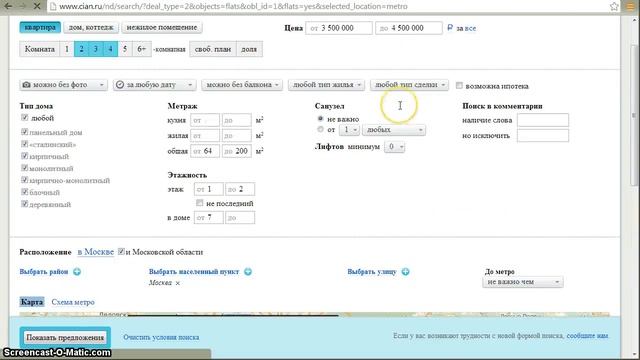
Task: Toggle the кирпично-монолитный checkbox
Action: (24, 180)
